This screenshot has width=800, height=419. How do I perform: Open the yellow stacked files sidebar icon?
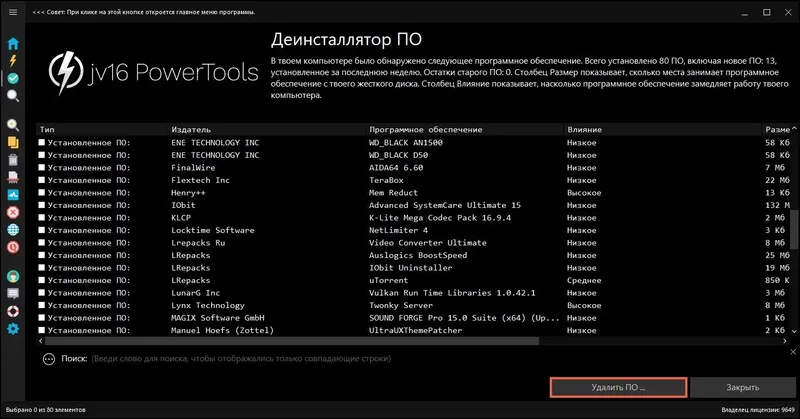click(13, 142)
